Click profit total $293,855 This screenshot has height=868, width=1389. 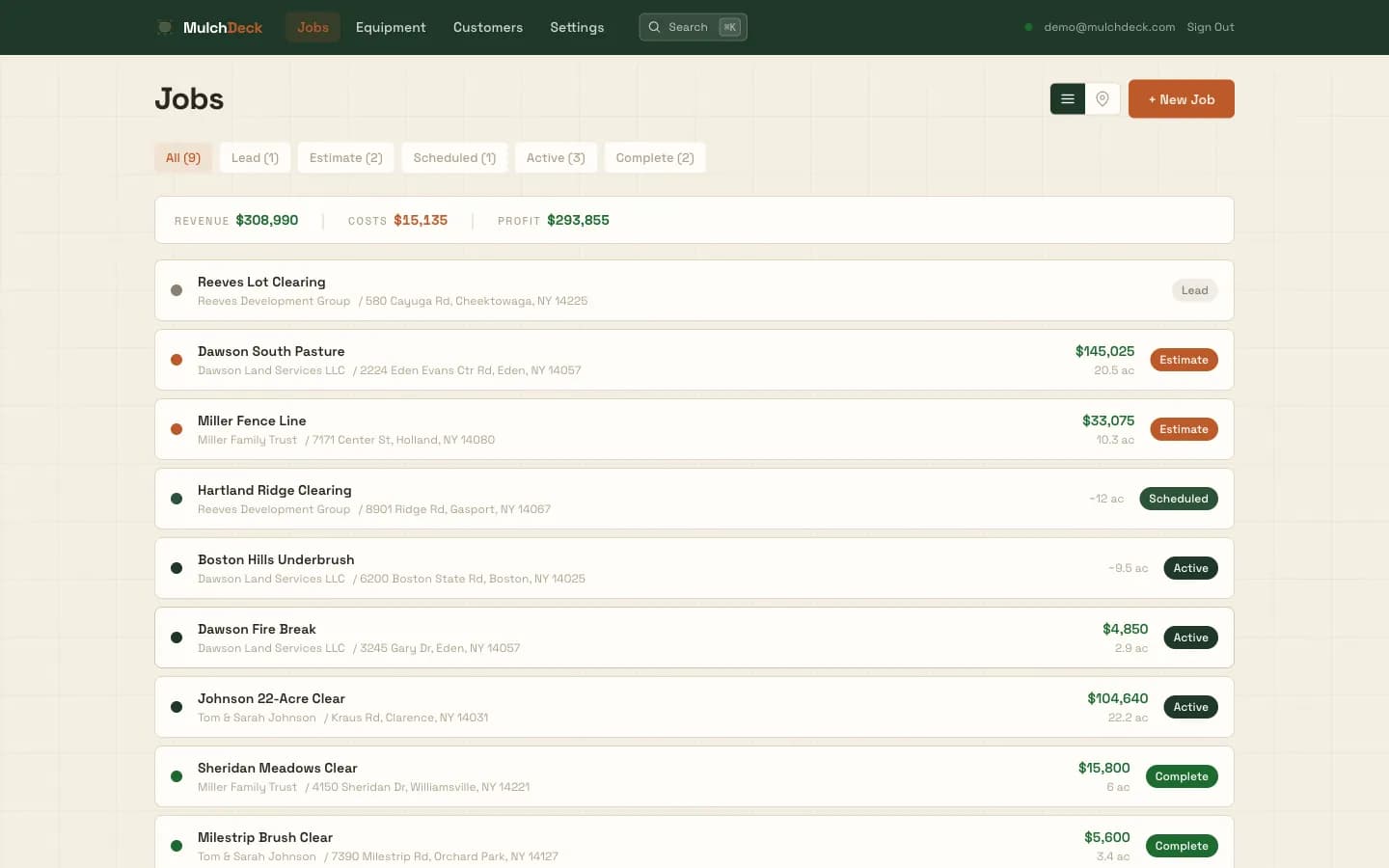pyautogui.click(x=578, y=220)
